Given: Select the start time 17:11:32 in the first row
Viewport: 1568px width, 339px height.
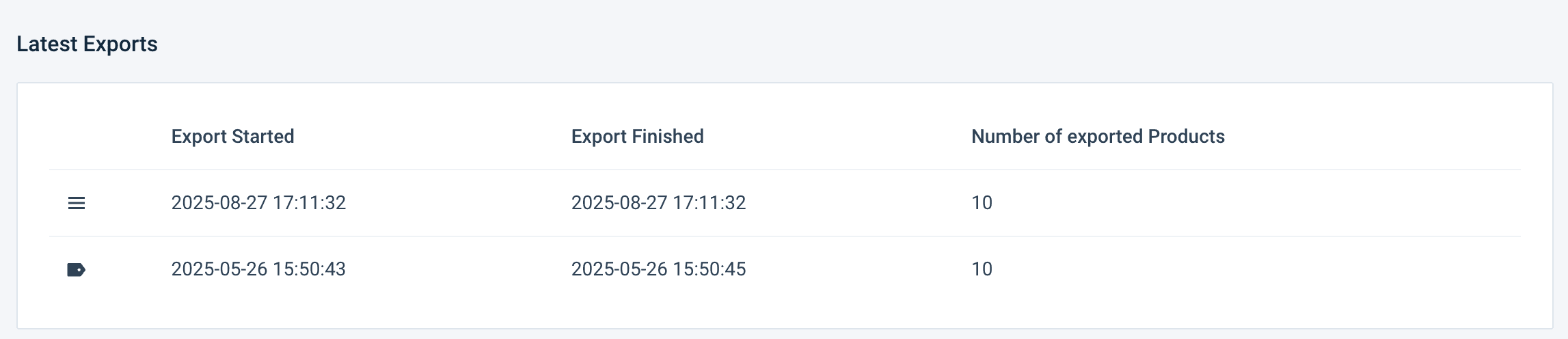Looking at the screenshot, I should [310, 203].
